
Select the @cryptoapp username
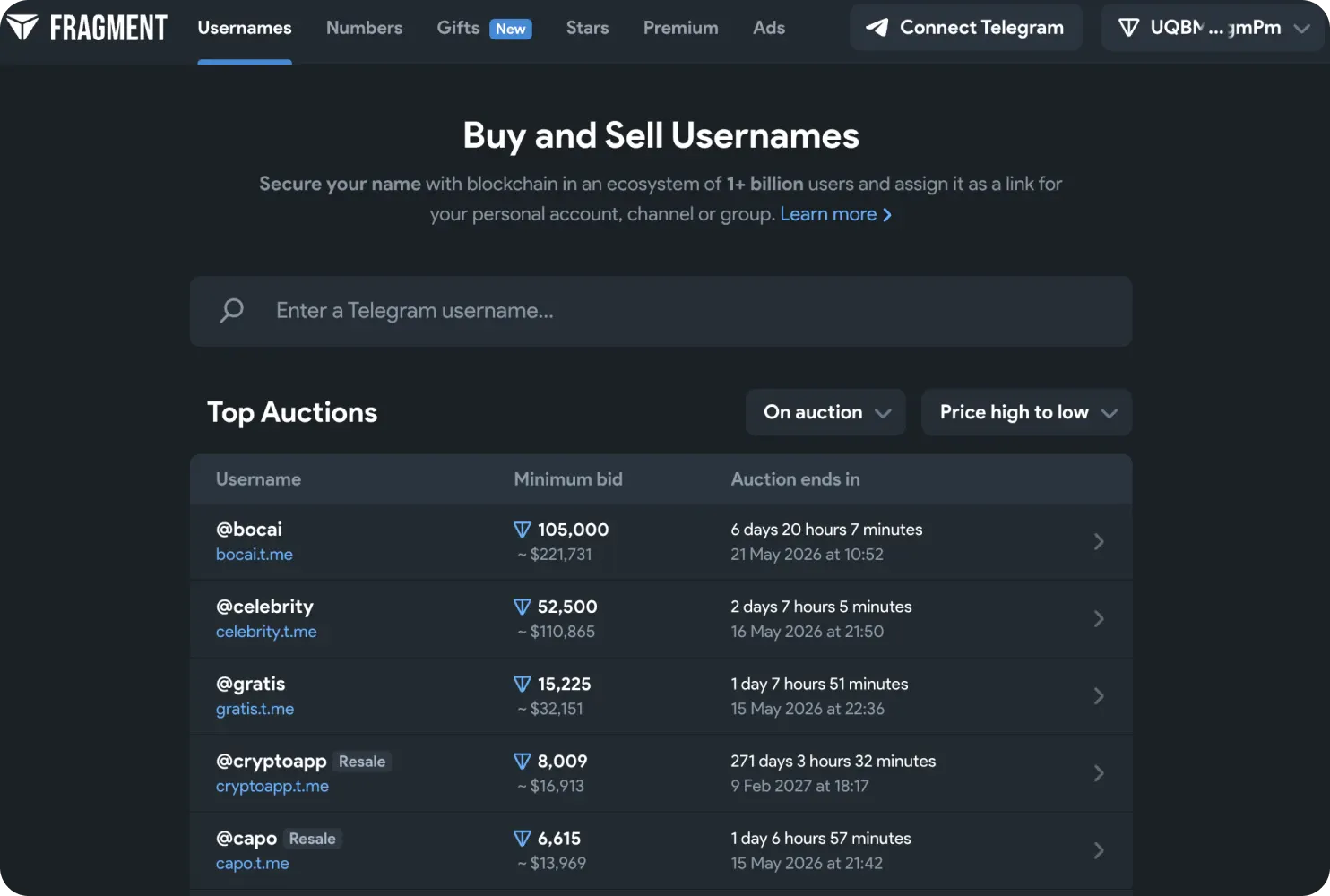coord(272,761)
